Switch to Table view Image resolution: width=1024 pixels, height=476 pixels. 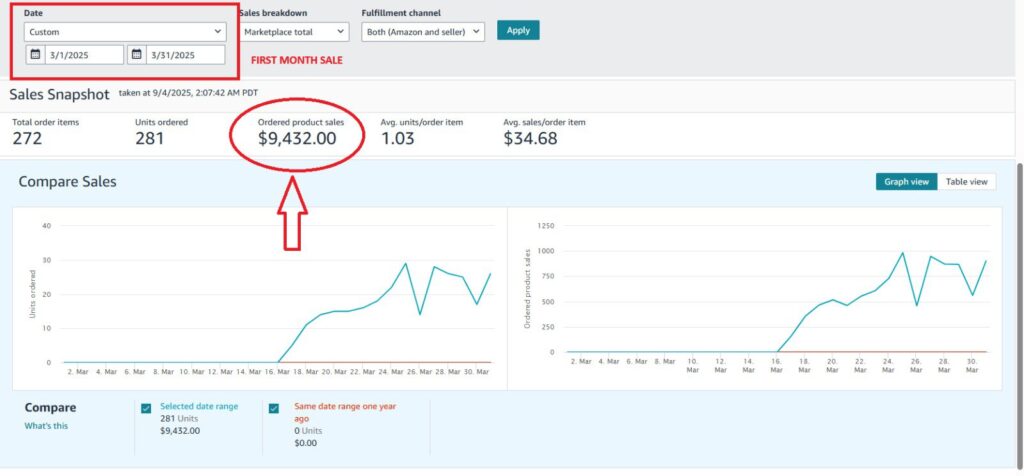966,181
